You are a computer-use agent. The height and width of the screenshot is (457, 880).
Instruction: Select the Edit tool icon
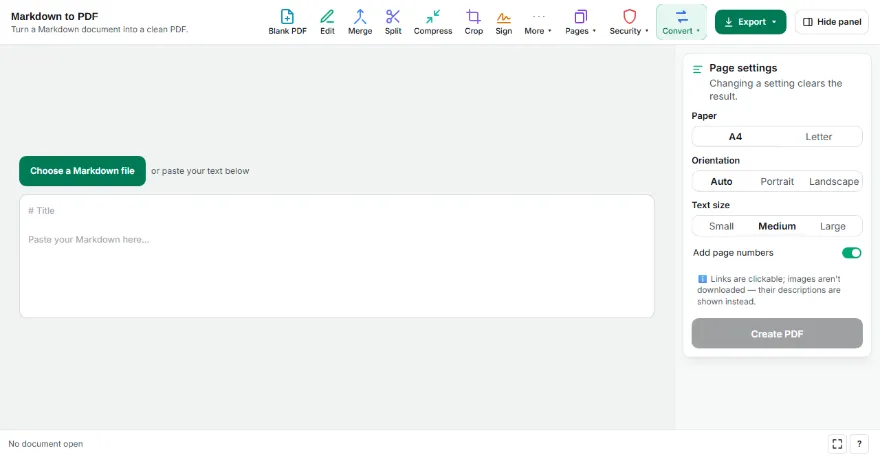pyautogui.click(x=327, y=17)
